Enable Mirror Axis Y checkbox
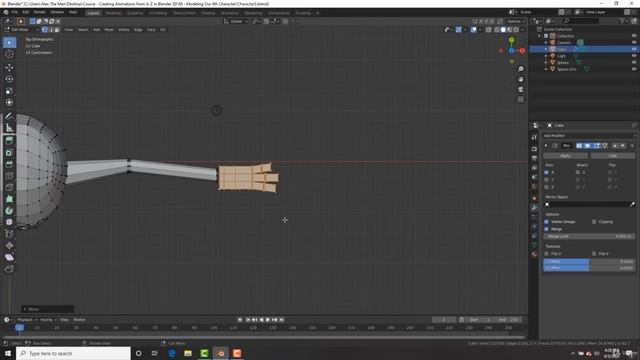The image size is (640, 360). [x=547, y=180]
